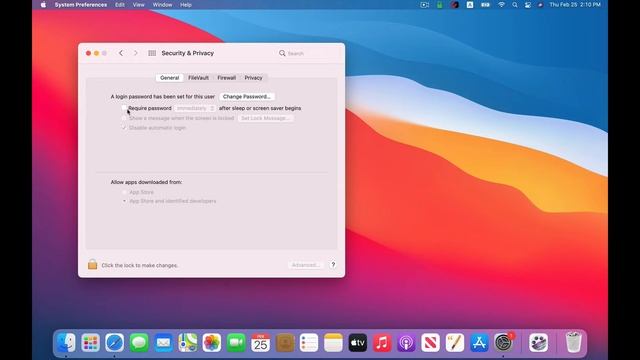Open Music app in the Dock
This screenshot has height=360, width=640.
click(x=382, y=342)
